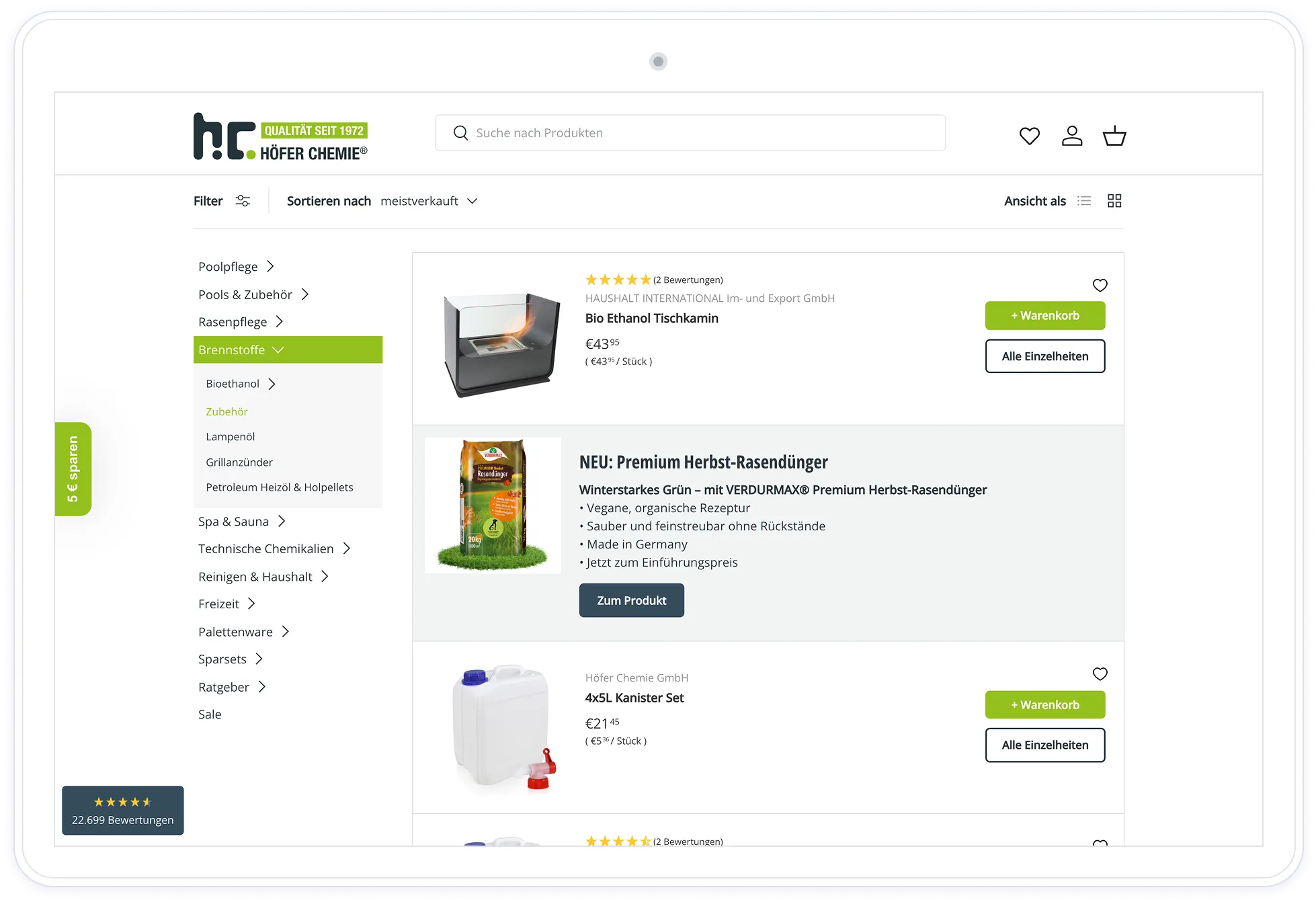Switch to grid view layout
Viewport: 1316px width, 902px height.
point(1114,201)
